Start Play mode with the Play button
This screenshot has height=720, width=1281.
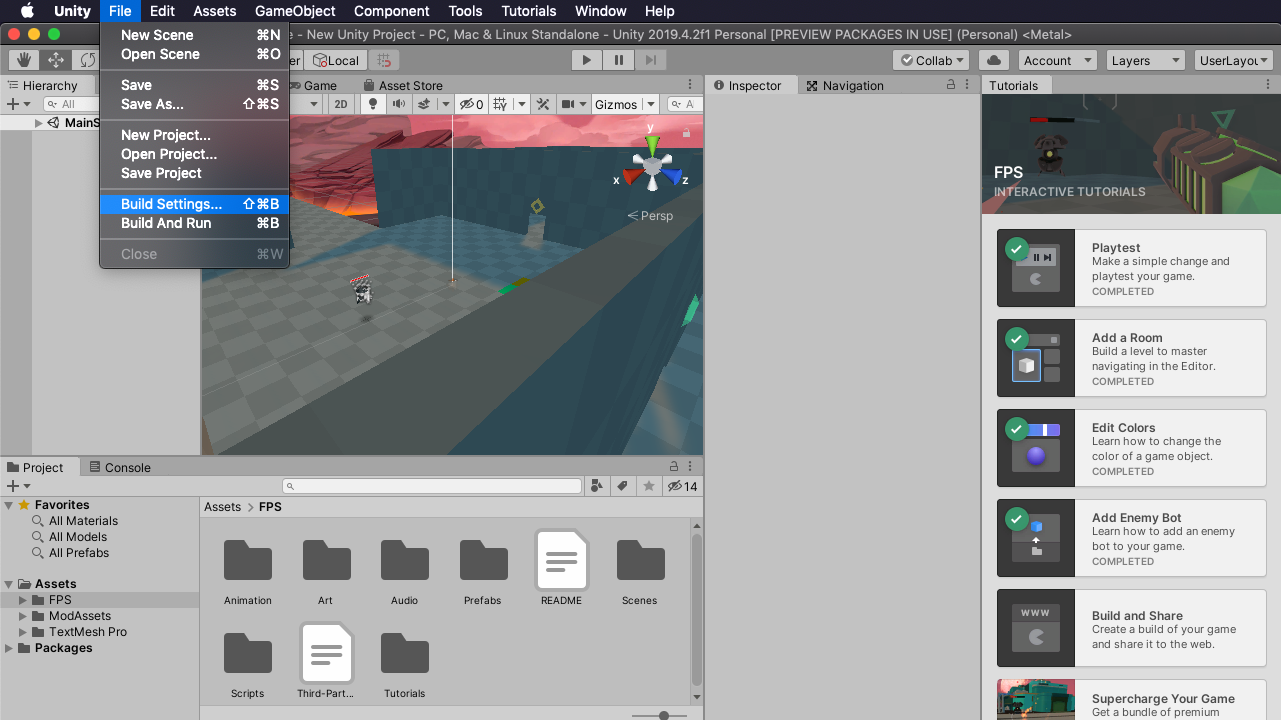point(587,60)
